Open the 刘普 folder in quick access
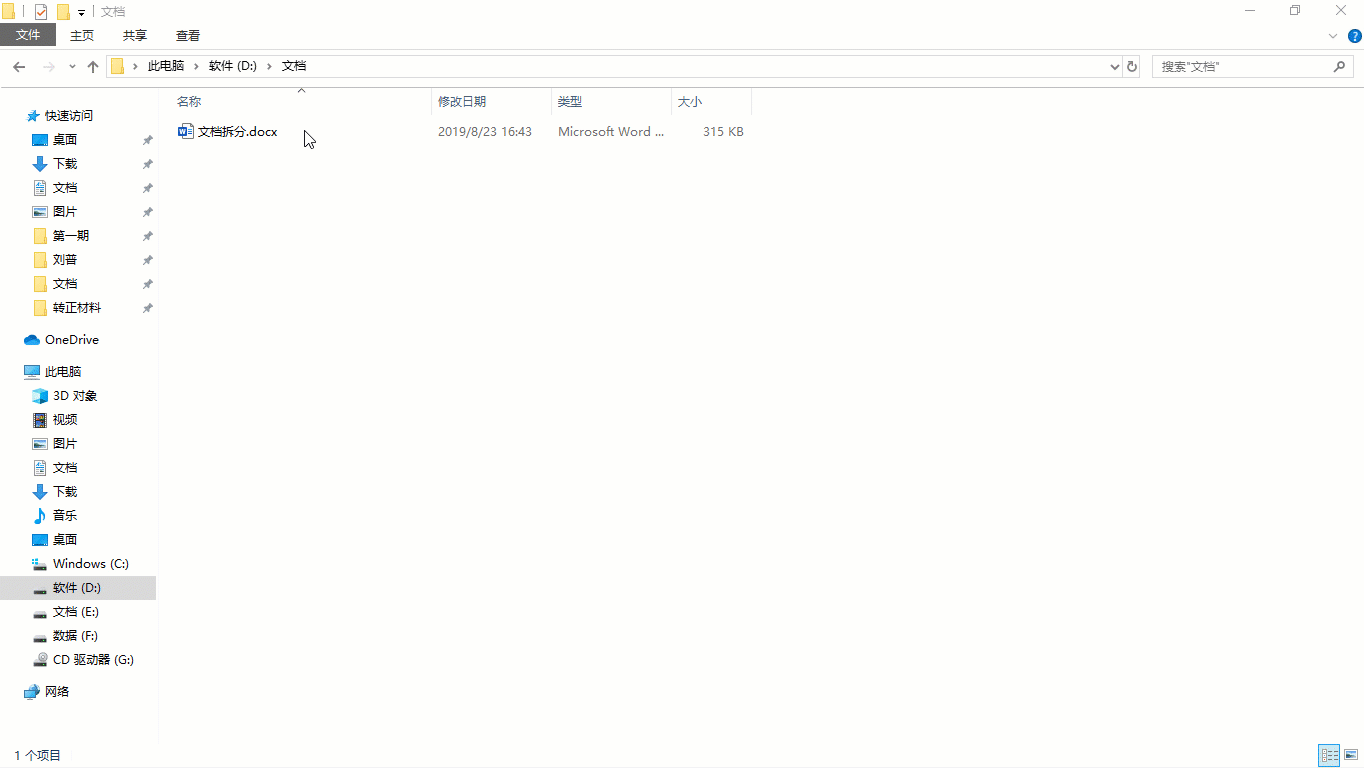 [65, 260]
